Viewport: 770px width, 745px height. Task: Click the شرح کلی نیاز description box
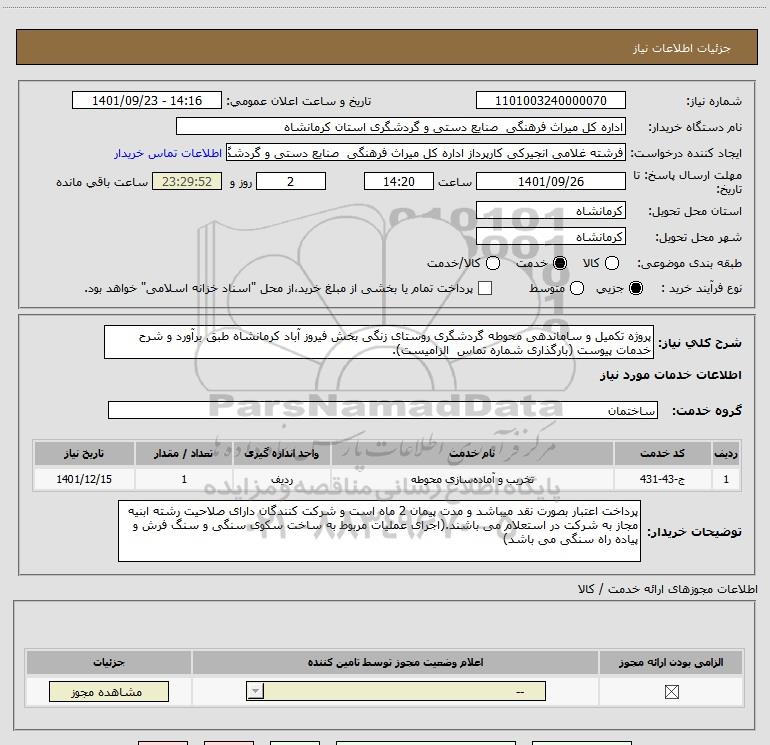click(379, 342)
